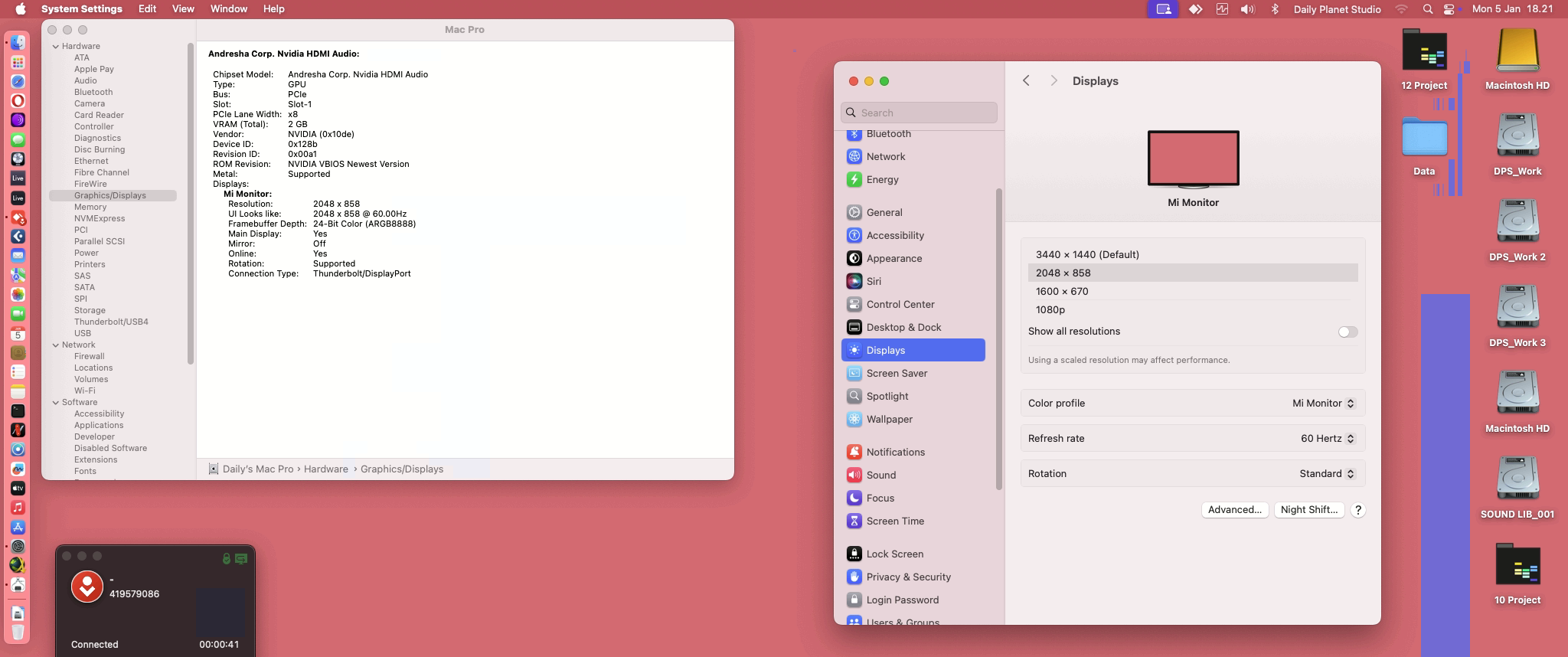The width and height of the screenshot is (1568, 657).
Task: Select the 10 Project desktop icon
Action: [1517, 565]
